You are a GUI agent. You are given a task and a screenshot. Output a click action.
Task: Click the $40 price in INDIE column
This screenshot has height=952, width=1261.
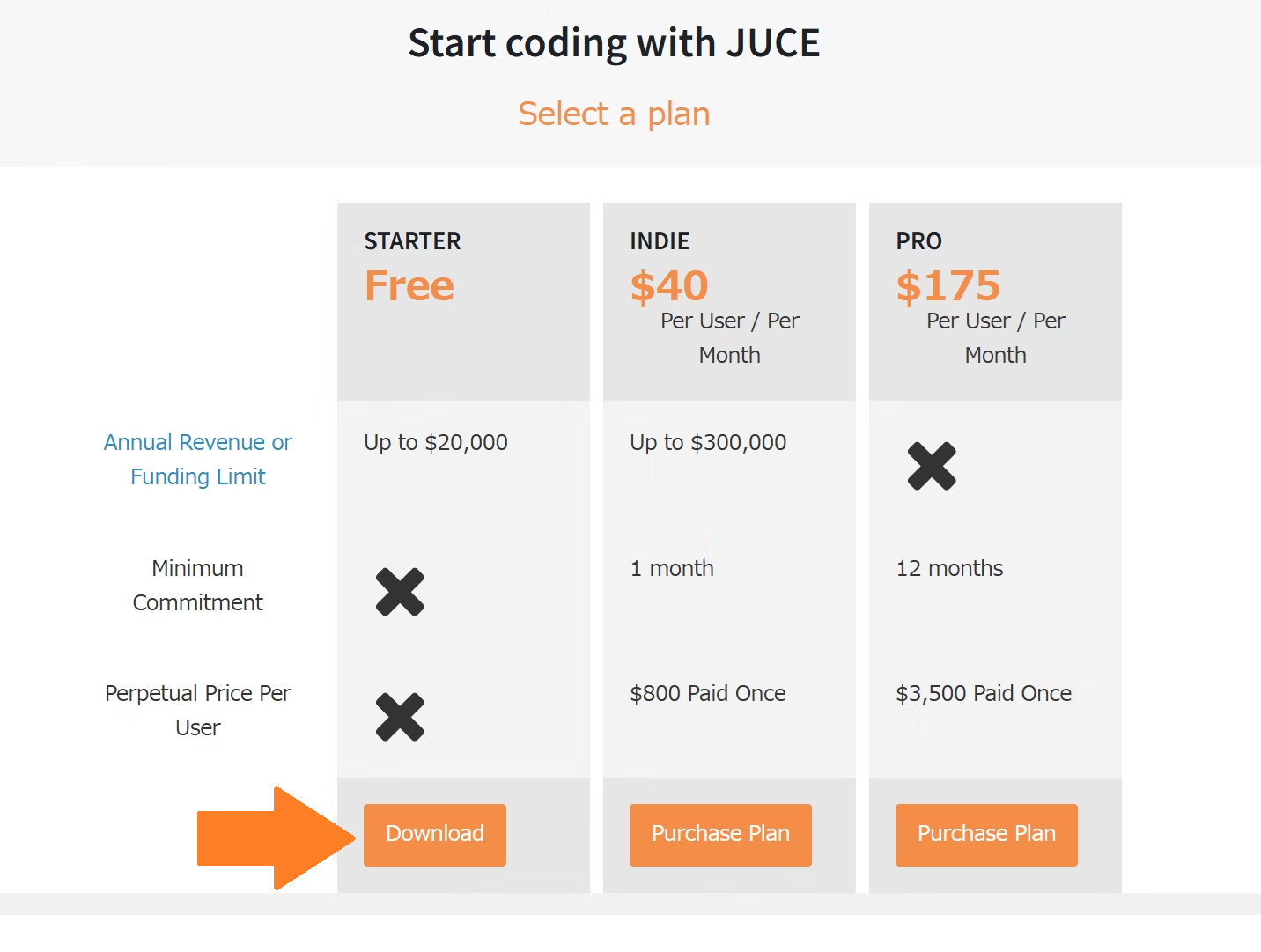pos(669,285)
